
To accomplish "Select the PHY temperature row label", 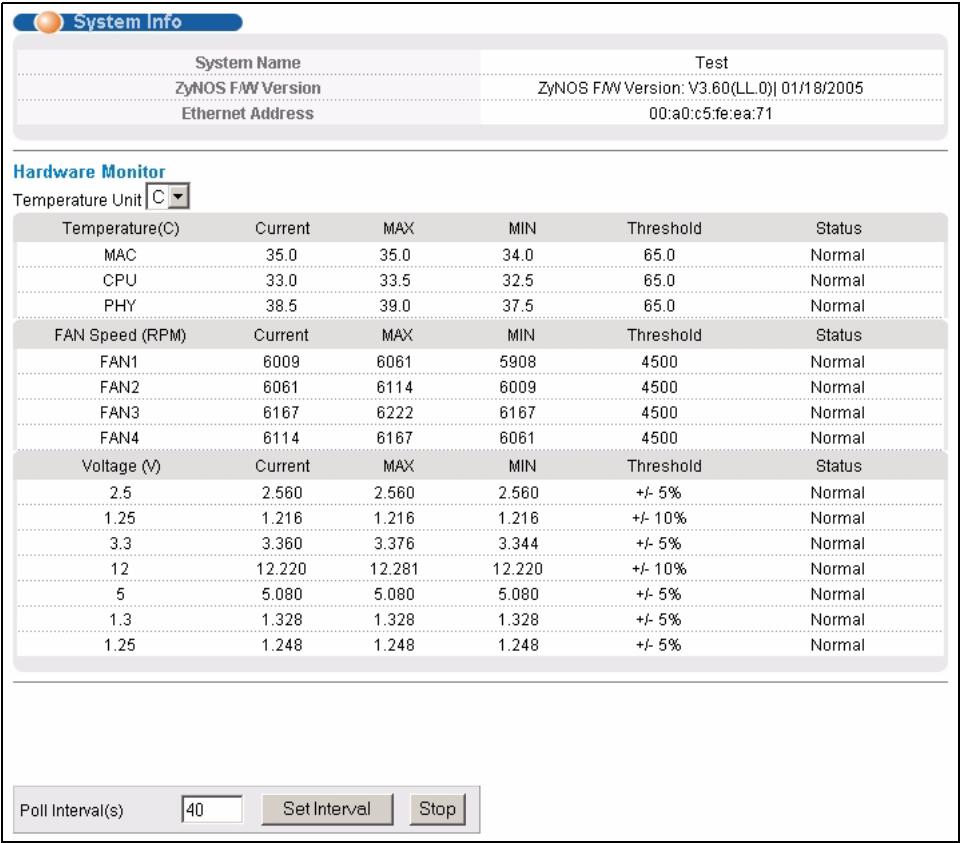I will point(120,306).
